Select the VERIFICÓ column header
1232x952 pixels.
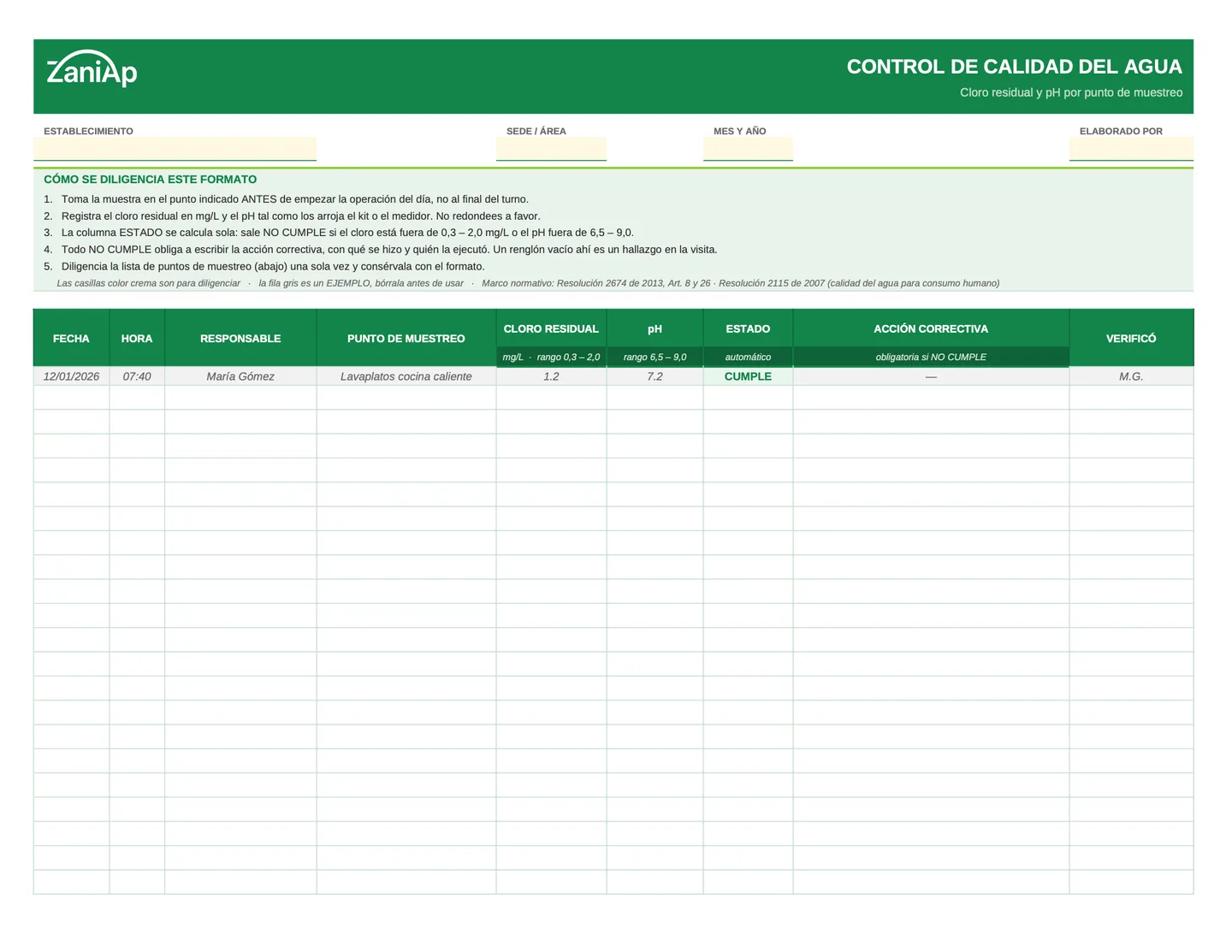pyautogui.click(x=1131, y=339)
